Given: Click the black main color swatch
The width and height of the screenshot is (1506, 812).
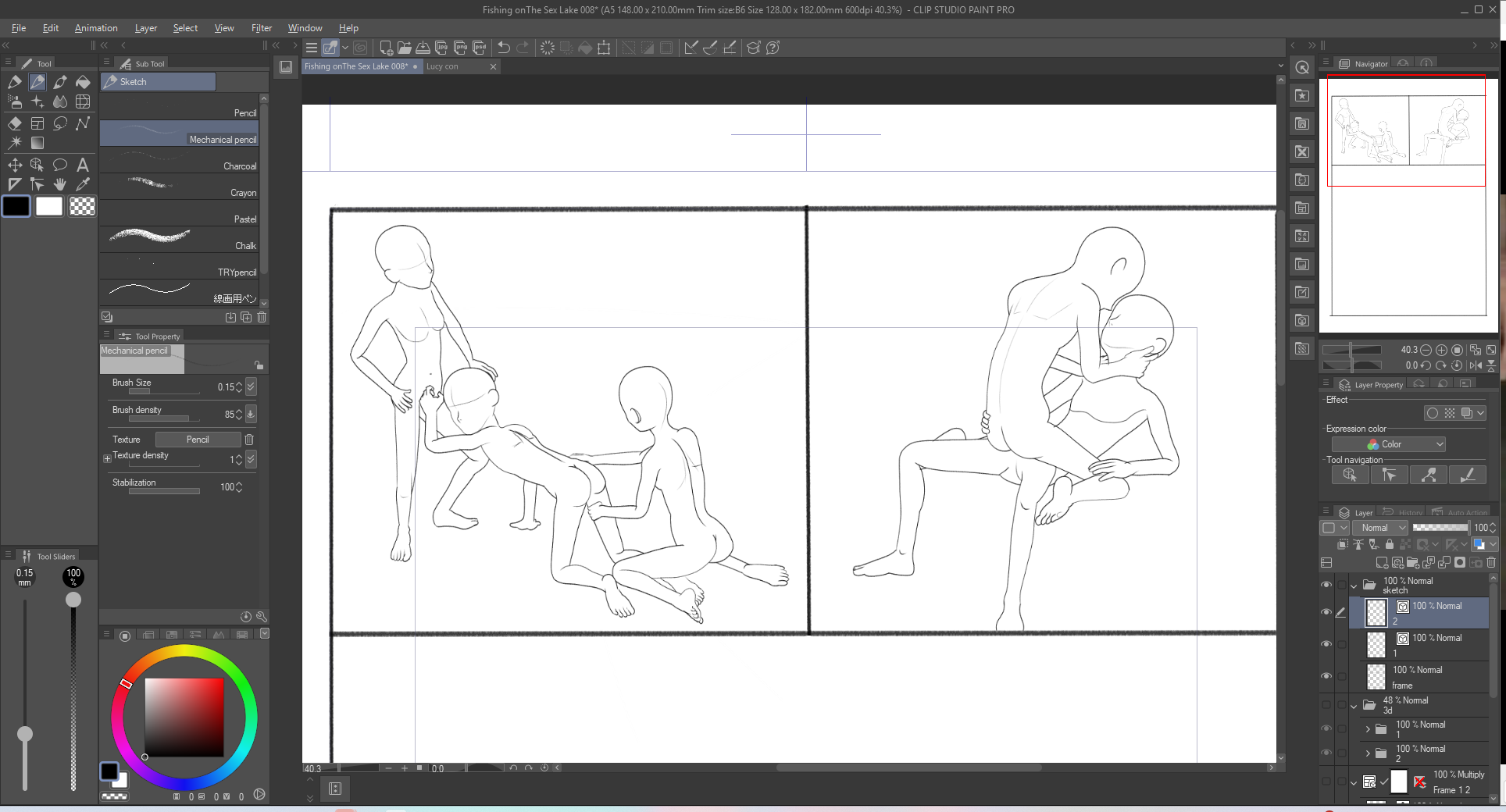Looking at the screenshot, I should 16,206.
